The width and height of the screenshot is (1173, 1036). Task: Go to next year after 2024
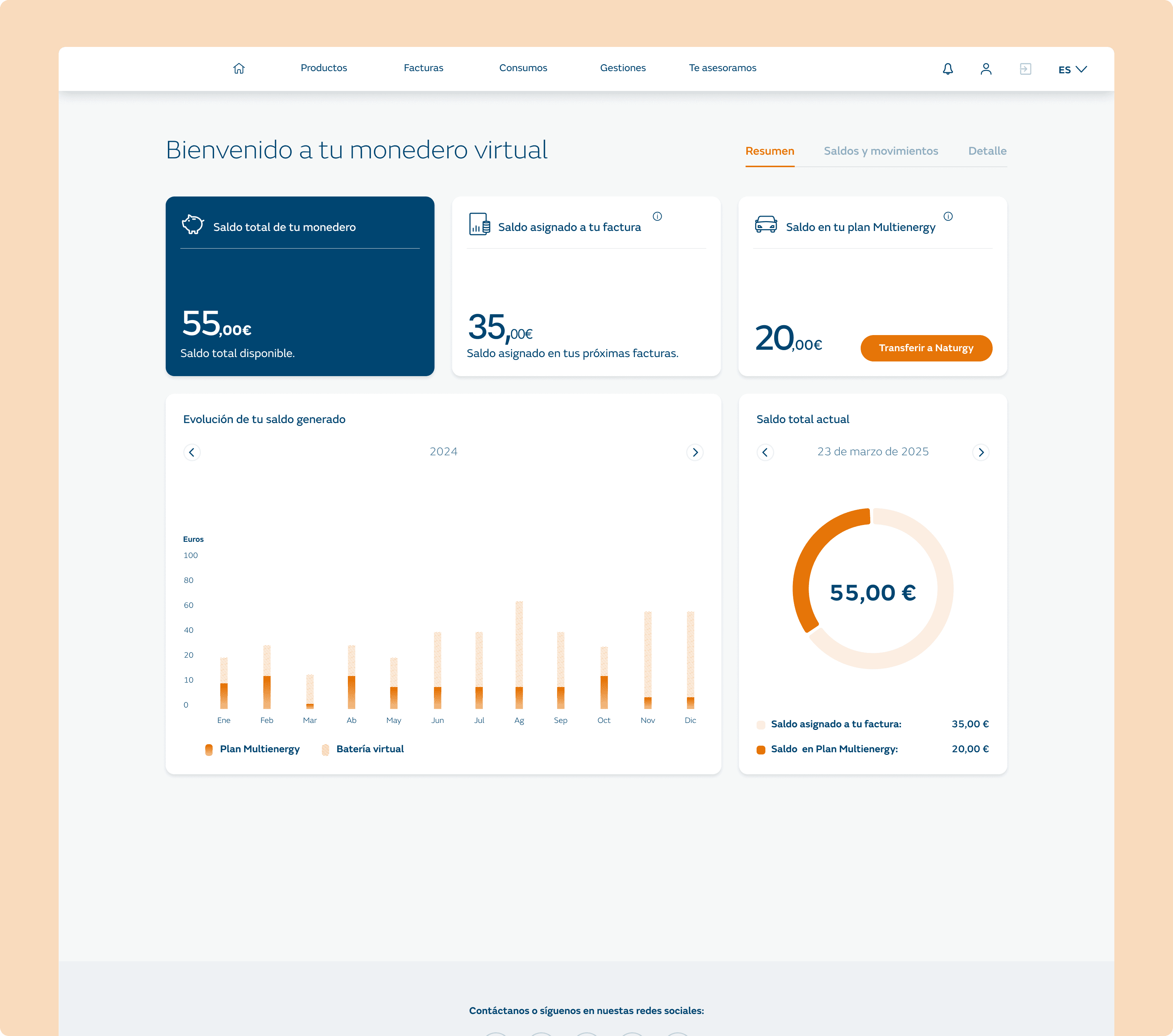pos(695,452)
